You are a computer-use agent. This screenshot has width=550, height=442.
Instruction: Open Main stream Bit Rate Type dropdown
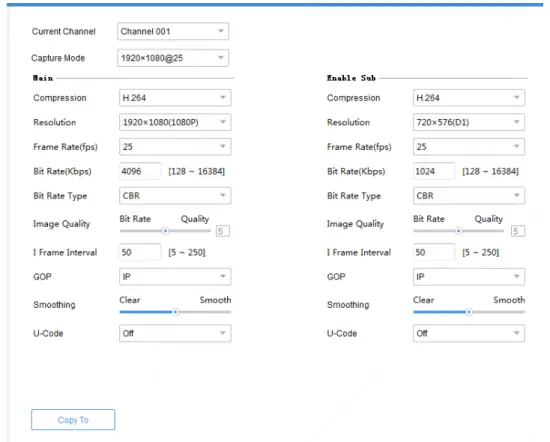pyautogui.click(x=175, y=196)
